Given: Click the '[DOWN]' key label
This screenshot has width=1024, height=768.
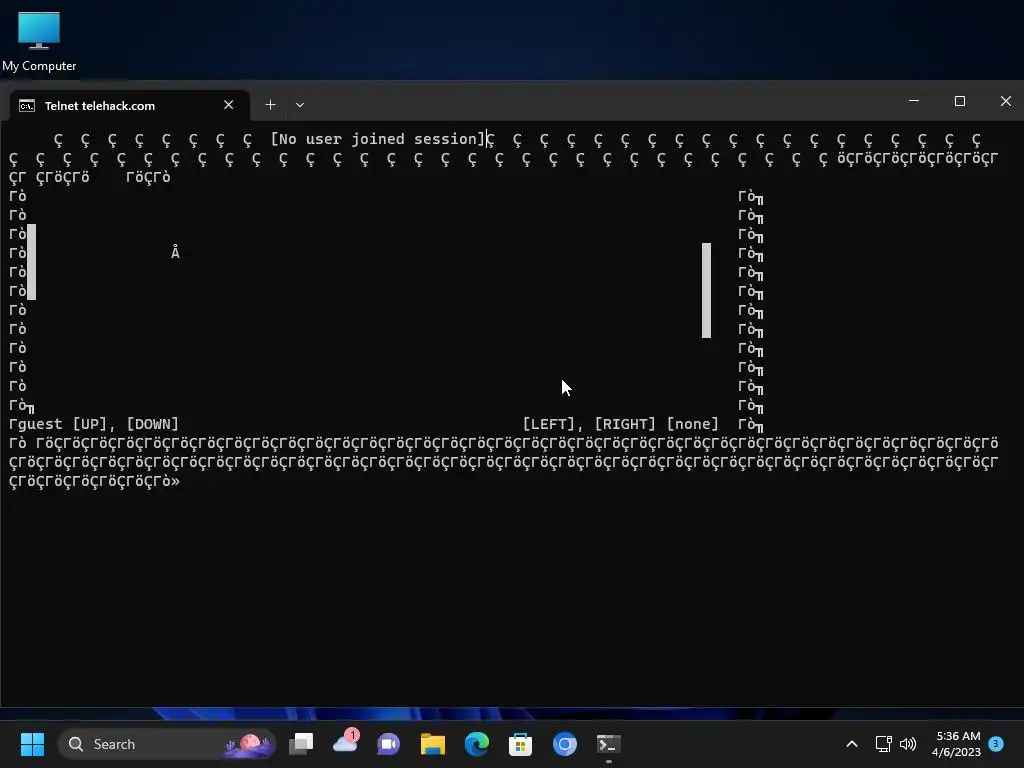Looking at the screenshot, I should (x=152, y=424).
